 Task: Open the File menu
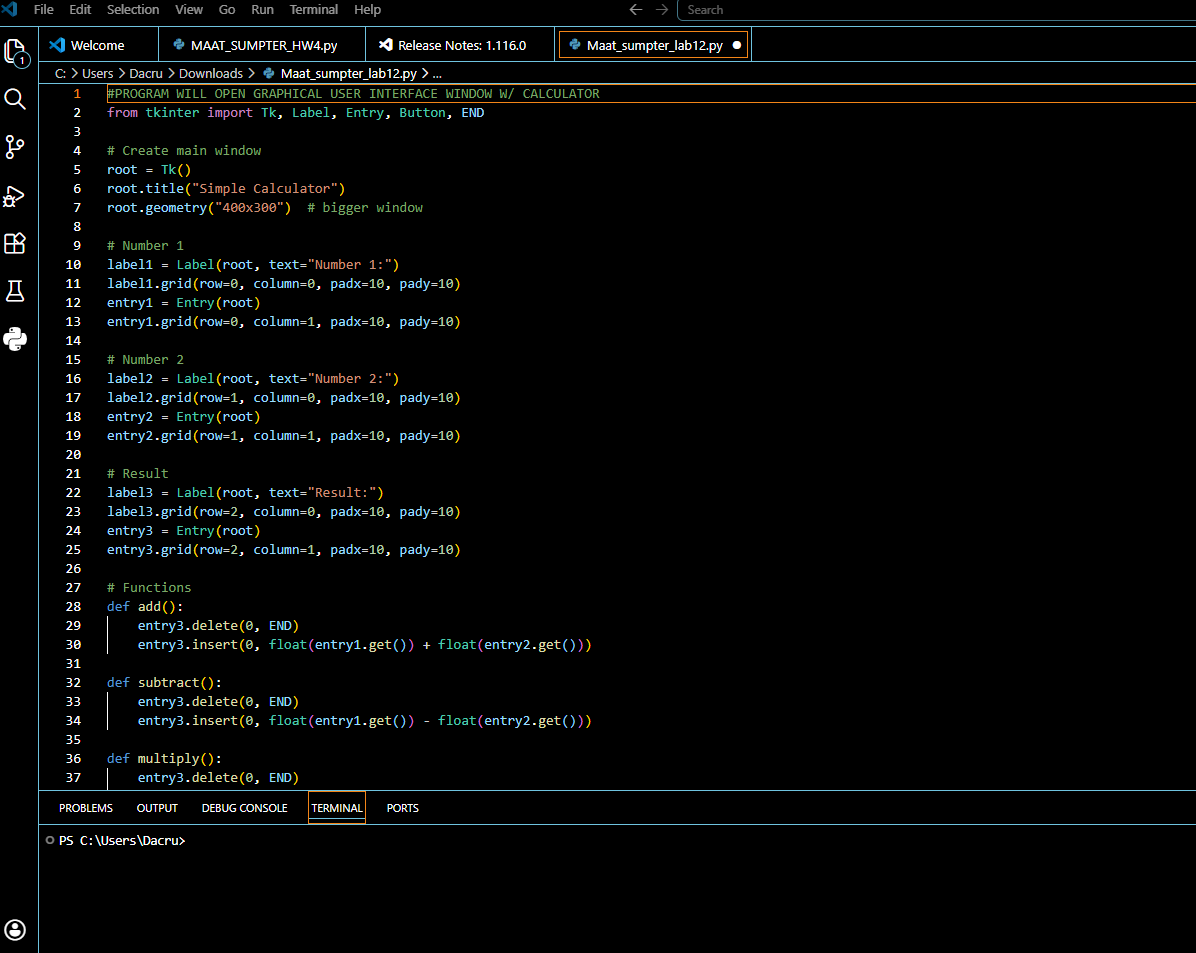click(44, 10)
